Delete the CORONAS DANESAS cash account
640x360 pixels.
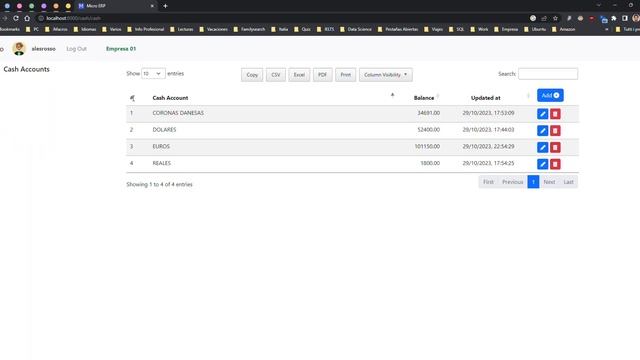click(x=555, y=114)
